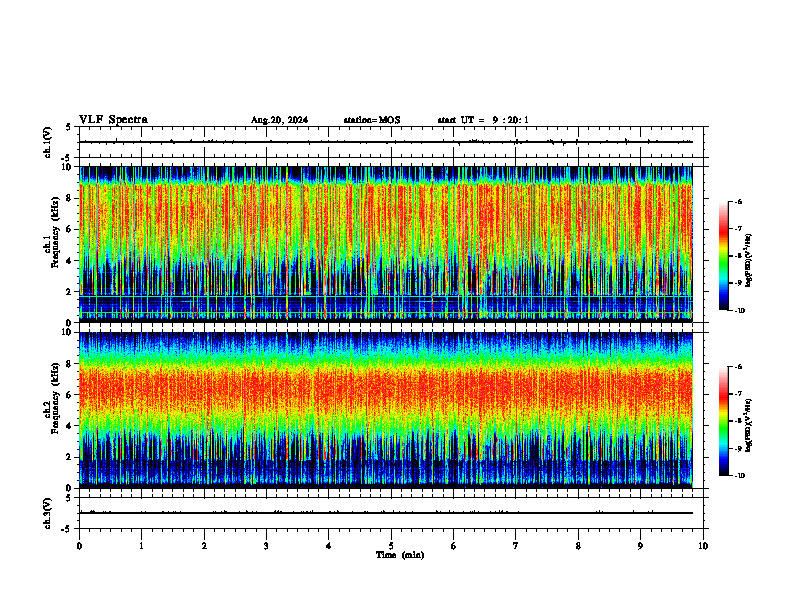
Task: Click time axis tick label "6"
Action: click(x=454, y=546)
